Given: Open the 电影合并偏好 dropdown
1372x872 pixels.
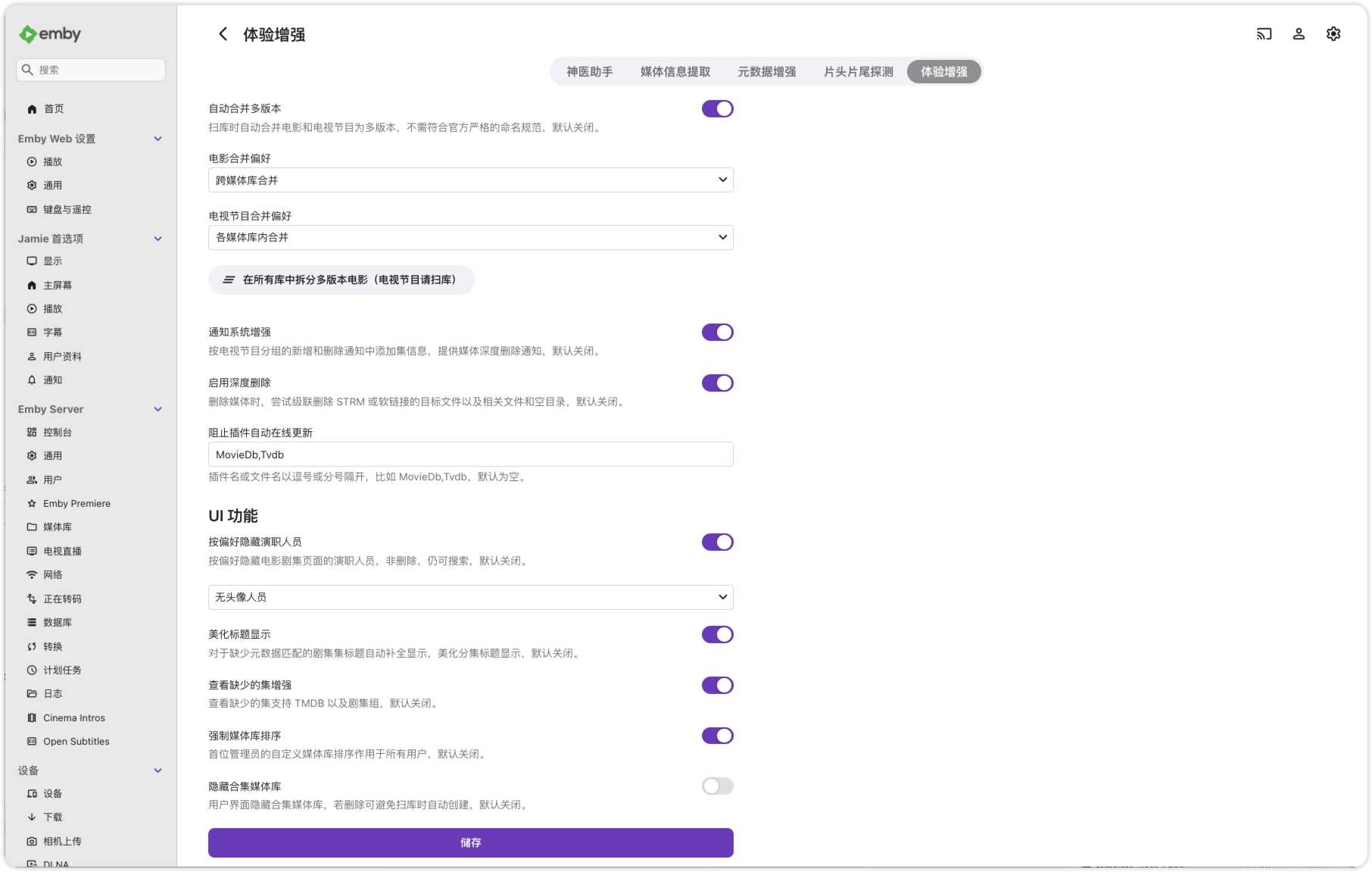Looking at the screenshot, I should point(470,180).
